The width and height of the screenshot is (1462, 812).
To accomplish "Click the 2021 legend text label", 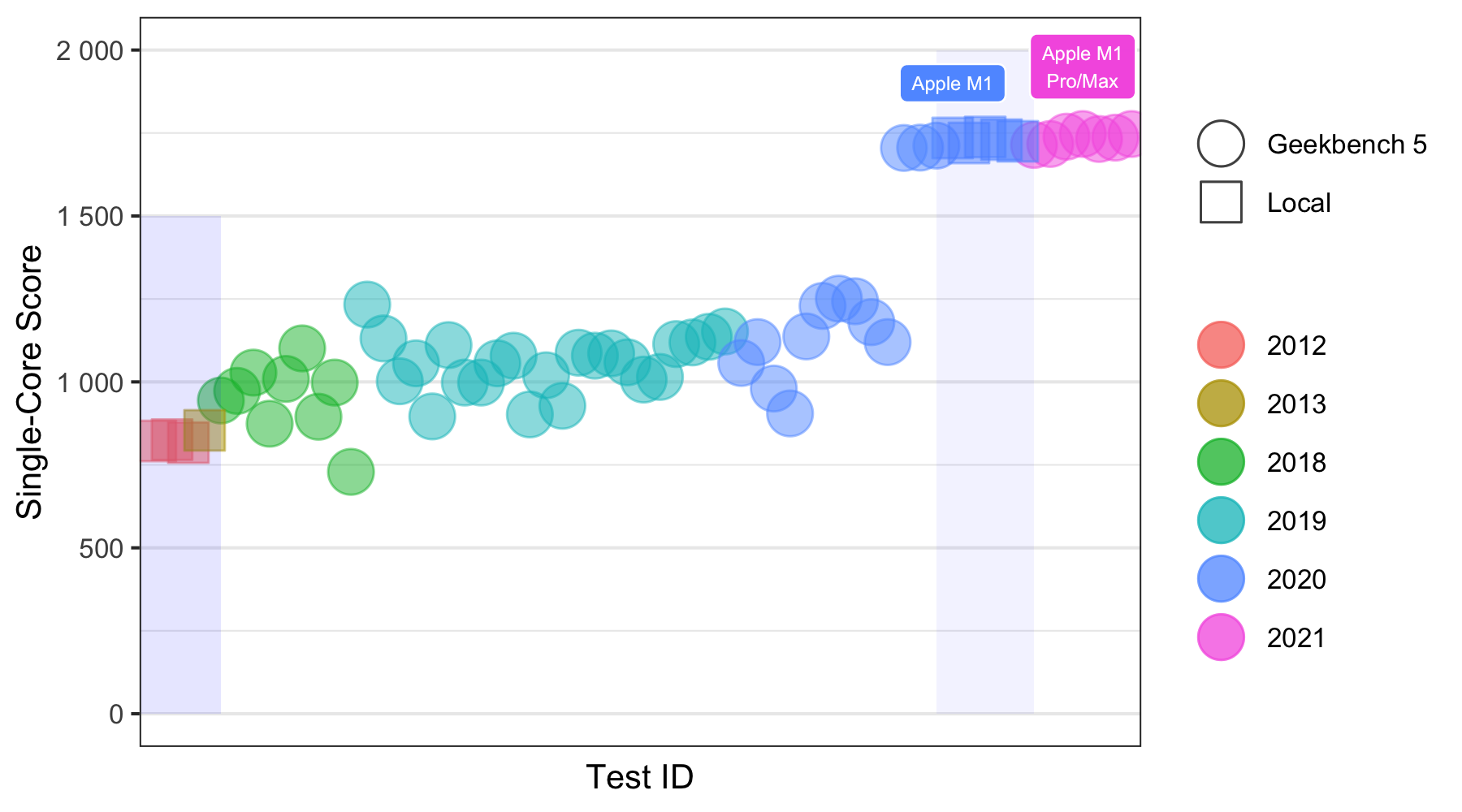I will point(1296,637).
